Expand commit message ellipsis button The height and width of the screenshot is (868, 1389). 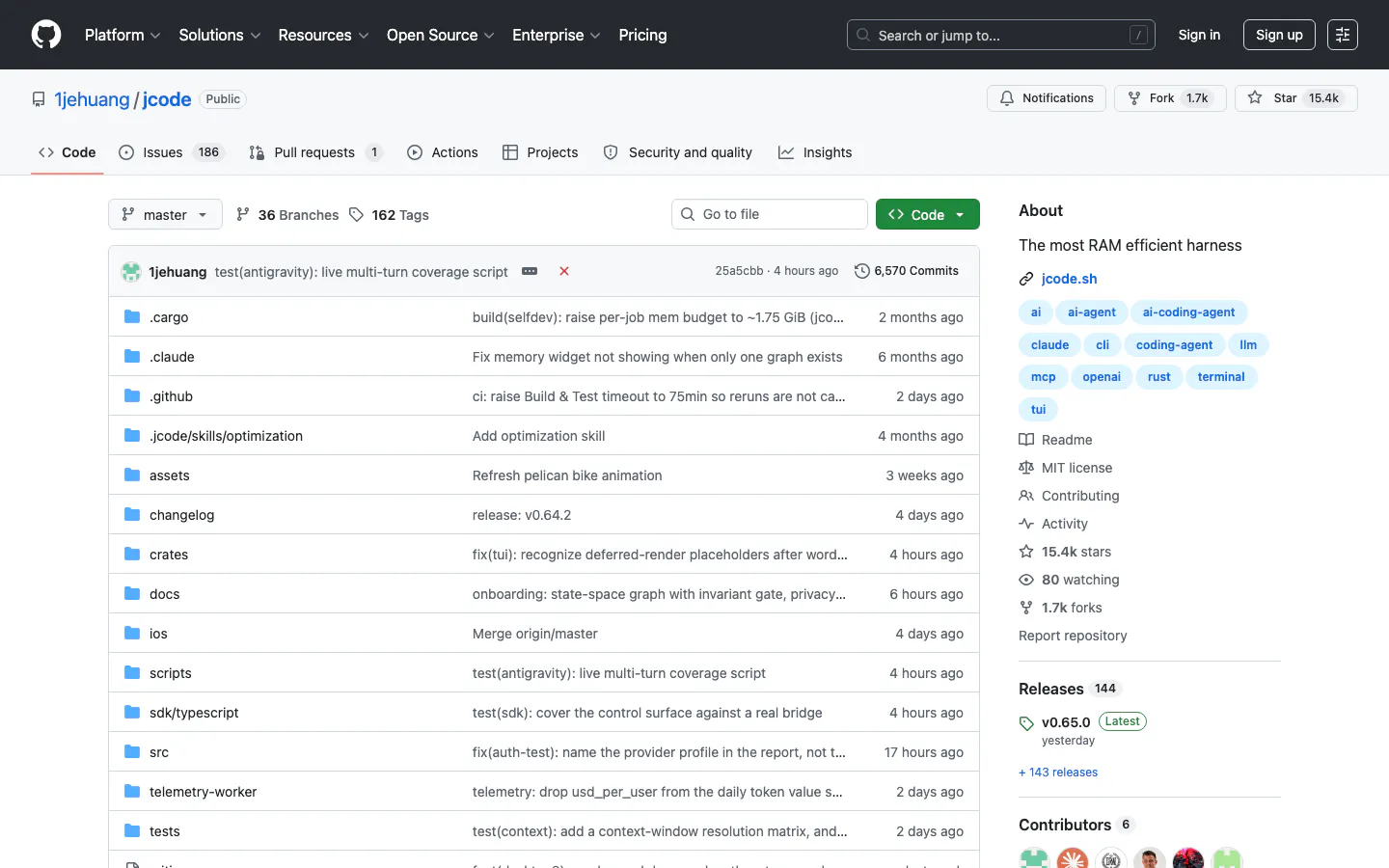click(x=530, y=271)
